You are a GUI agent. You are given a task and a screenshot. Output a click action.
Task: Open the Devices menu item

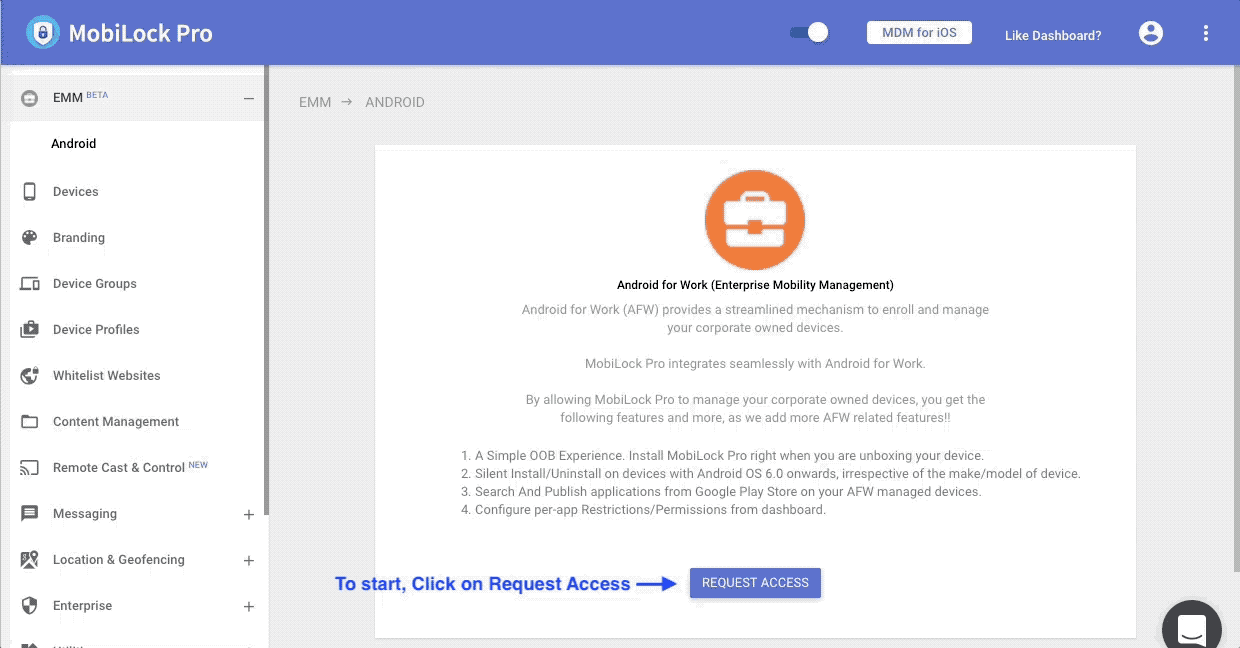[76, 192]
